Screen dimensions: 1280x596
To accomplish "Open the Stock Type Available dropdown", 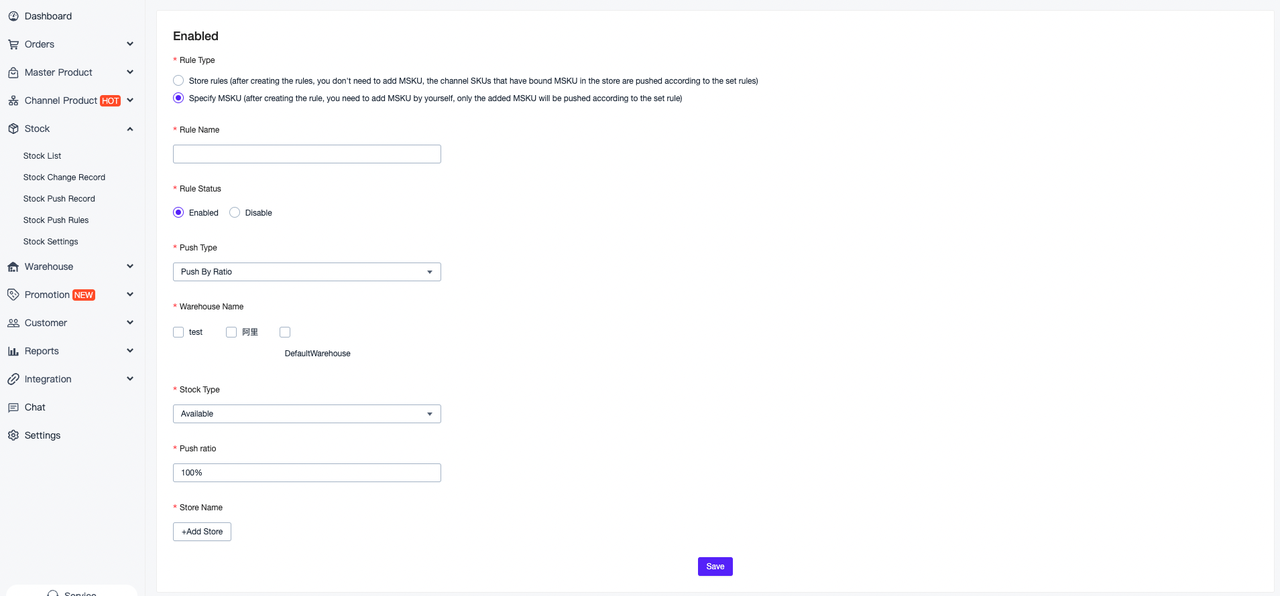I will click(307, 414).
